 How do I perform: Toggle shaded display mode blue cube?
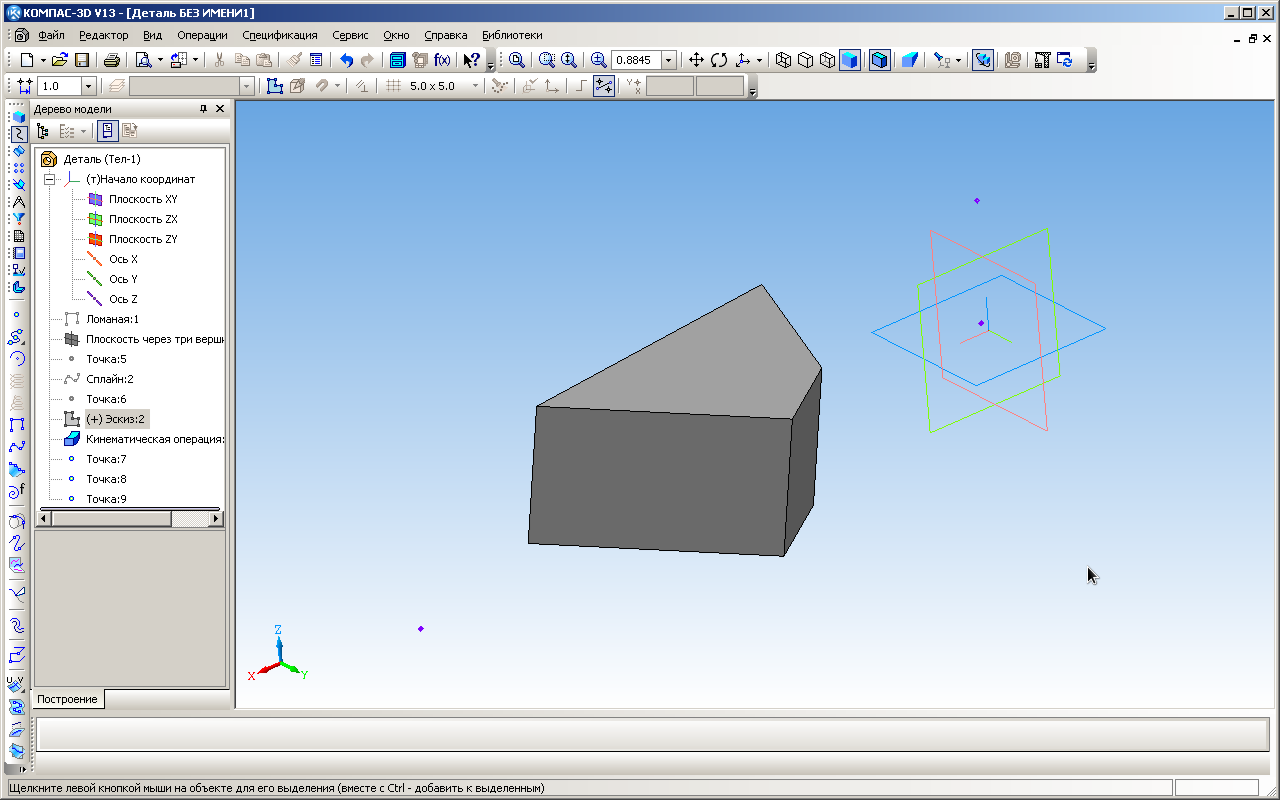click(849, 60)
